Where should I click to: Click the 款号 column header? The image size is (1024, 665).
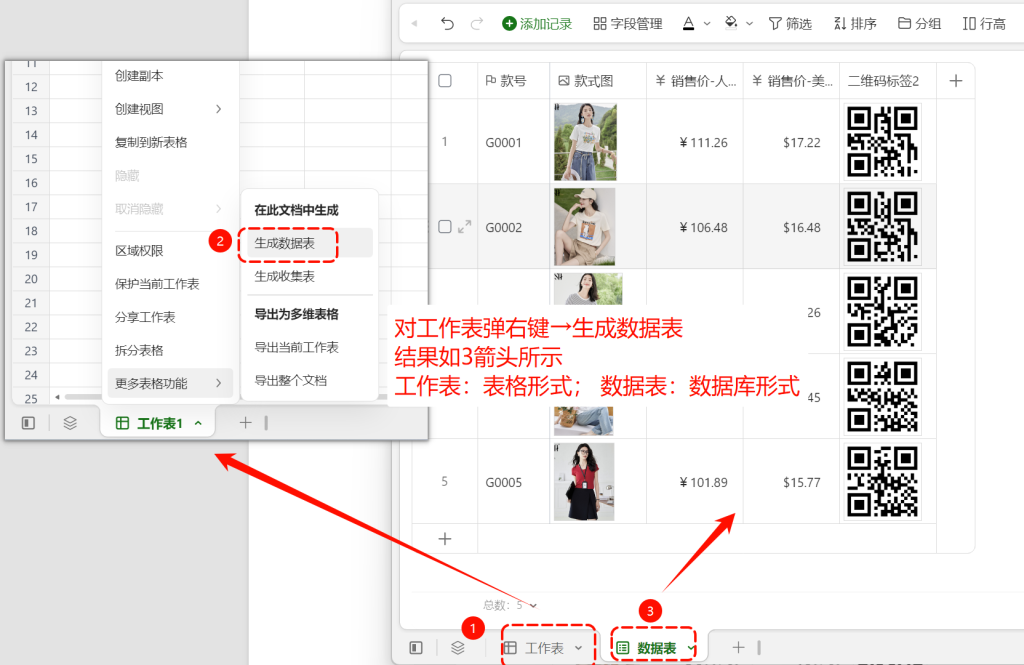click(x=513, y=81)
